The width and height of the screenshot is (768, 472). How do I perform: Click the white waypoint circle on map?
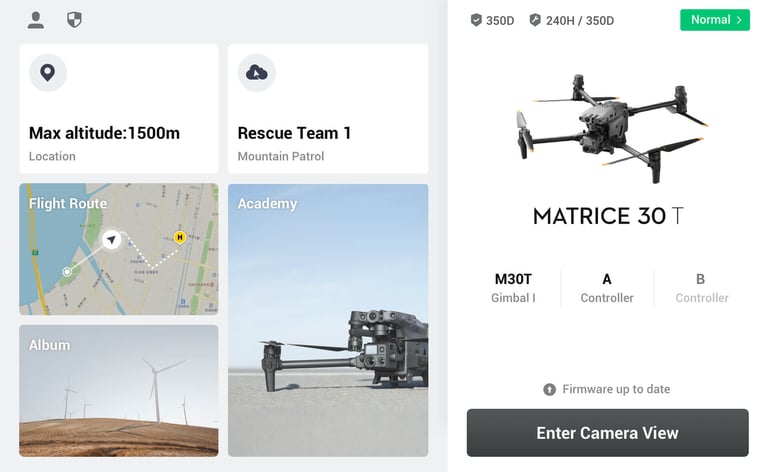click(67, 272)
